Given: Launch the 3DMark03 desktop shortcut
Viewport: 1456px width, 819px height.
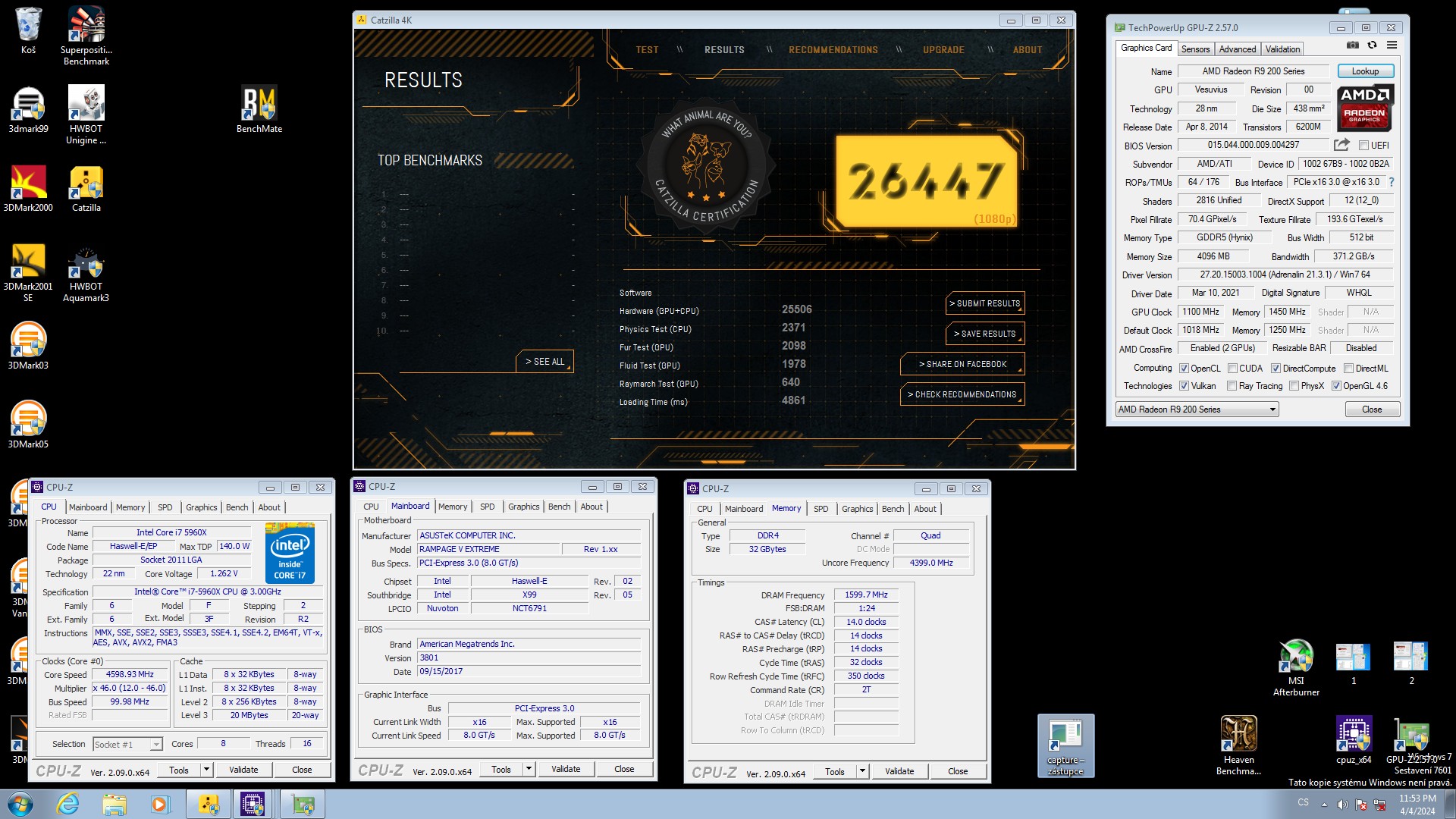Looking at the screenshot, I should pos(28,347).
